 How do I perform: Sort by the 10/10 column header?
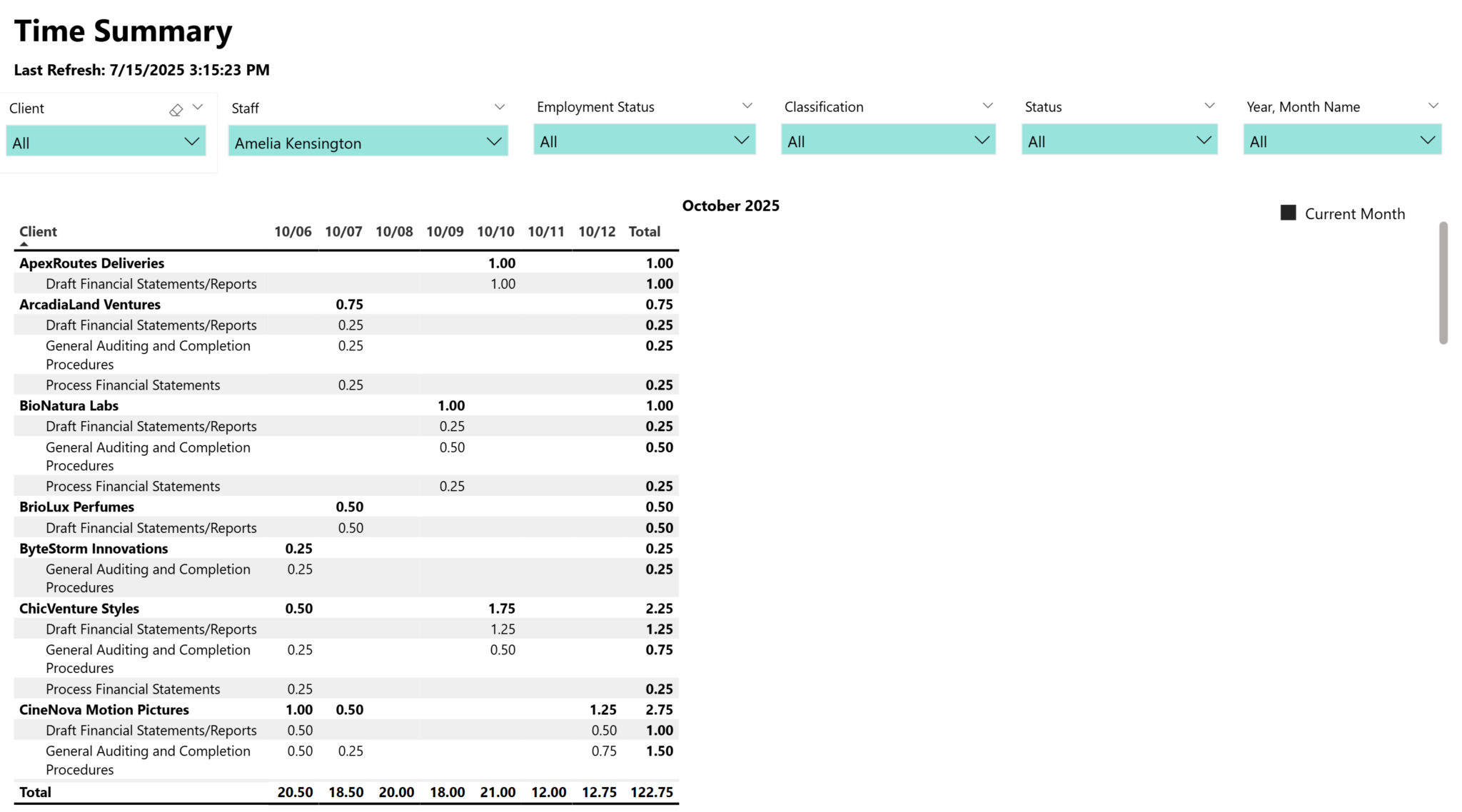pos(495,232)
